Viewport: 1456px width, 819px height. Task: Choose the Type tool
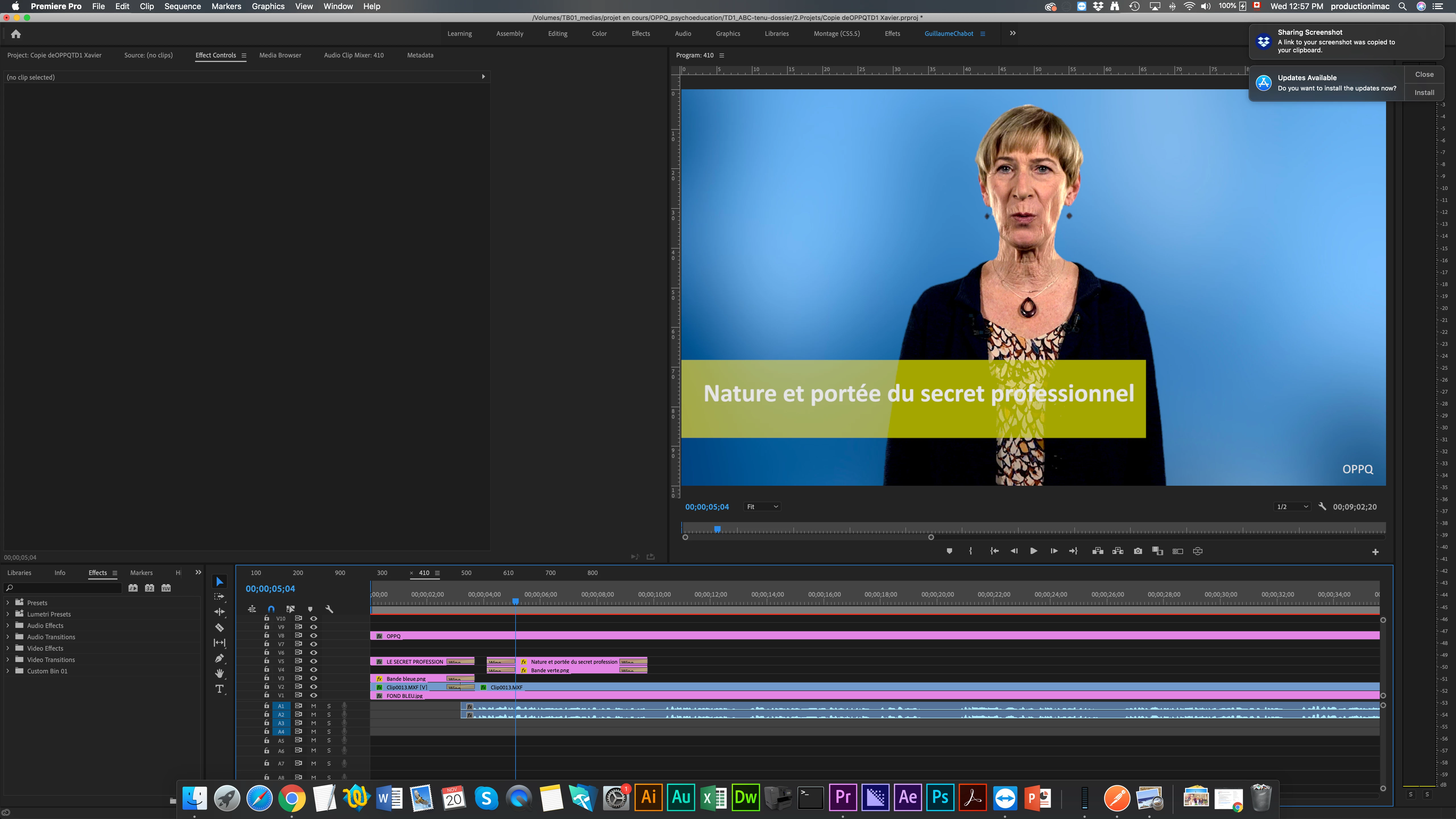(219, 688)
